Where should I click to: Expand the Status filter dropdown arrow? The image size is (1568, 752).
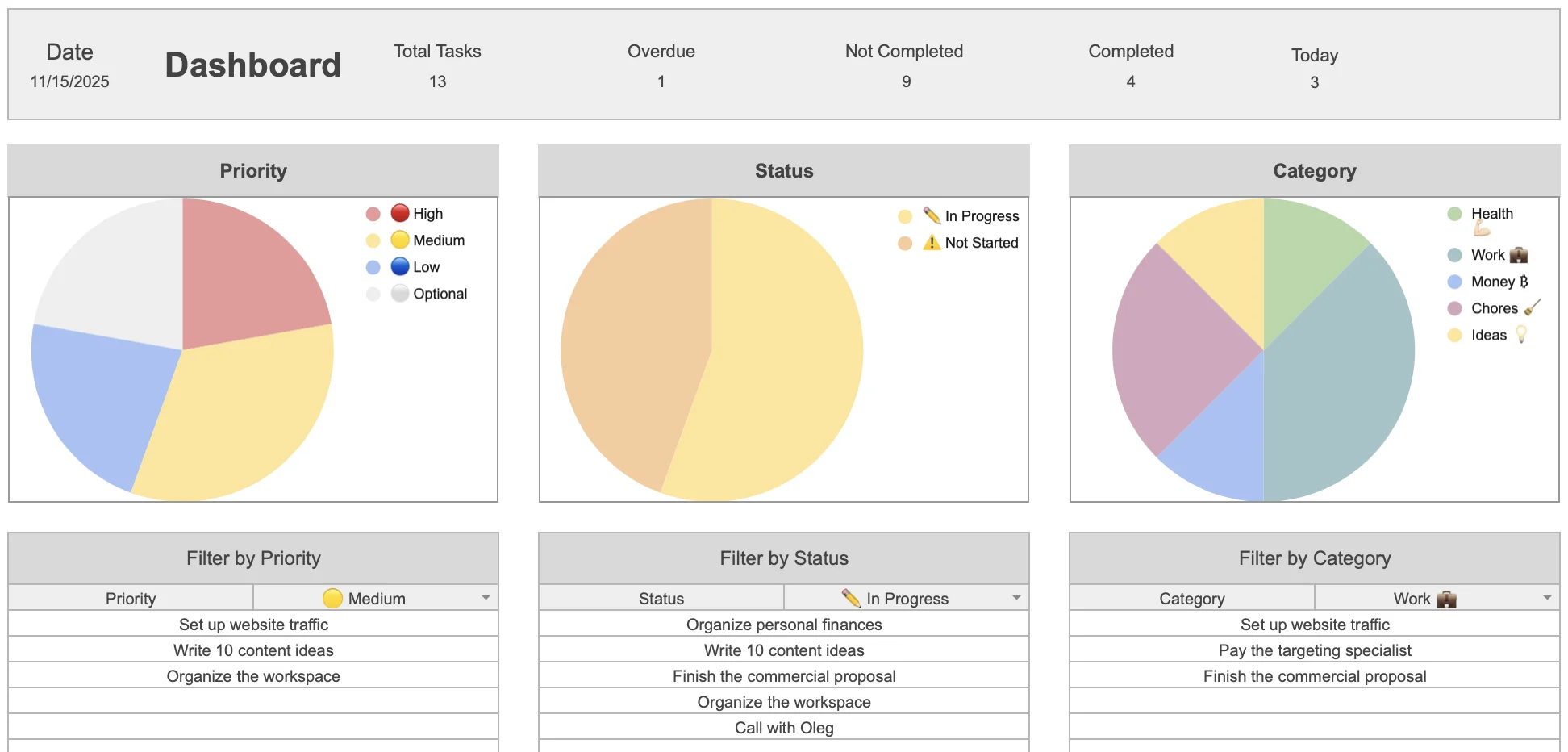click(1016, 598)
